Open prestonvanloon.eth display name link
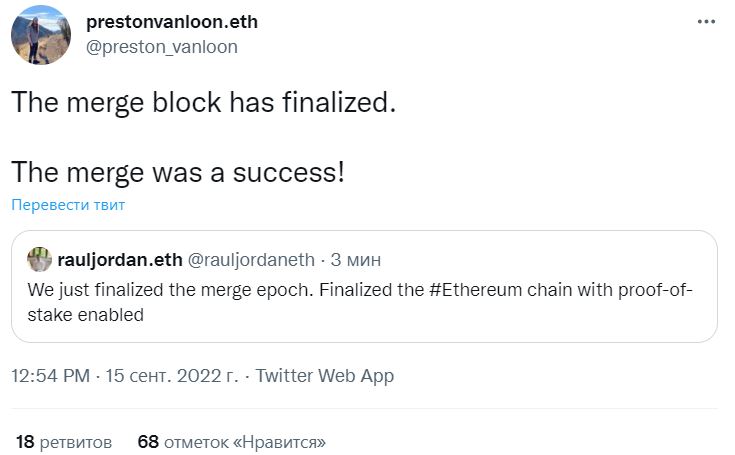This screenshot has width=735, height=455. 172,22
